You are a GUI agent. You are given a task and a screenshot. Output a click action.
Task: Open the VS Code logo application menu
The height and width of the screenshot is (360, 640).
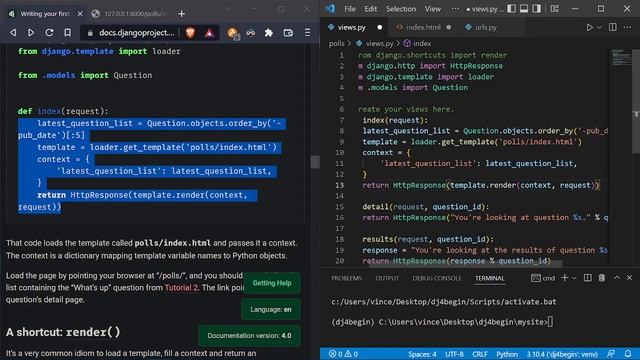pyautogui.click(x=330, y=9)
